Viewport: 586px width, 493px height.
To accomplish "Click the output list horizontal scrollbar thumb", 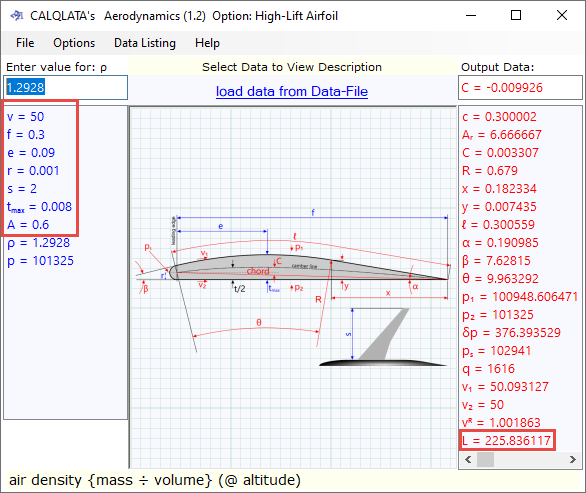I will 485,459.
